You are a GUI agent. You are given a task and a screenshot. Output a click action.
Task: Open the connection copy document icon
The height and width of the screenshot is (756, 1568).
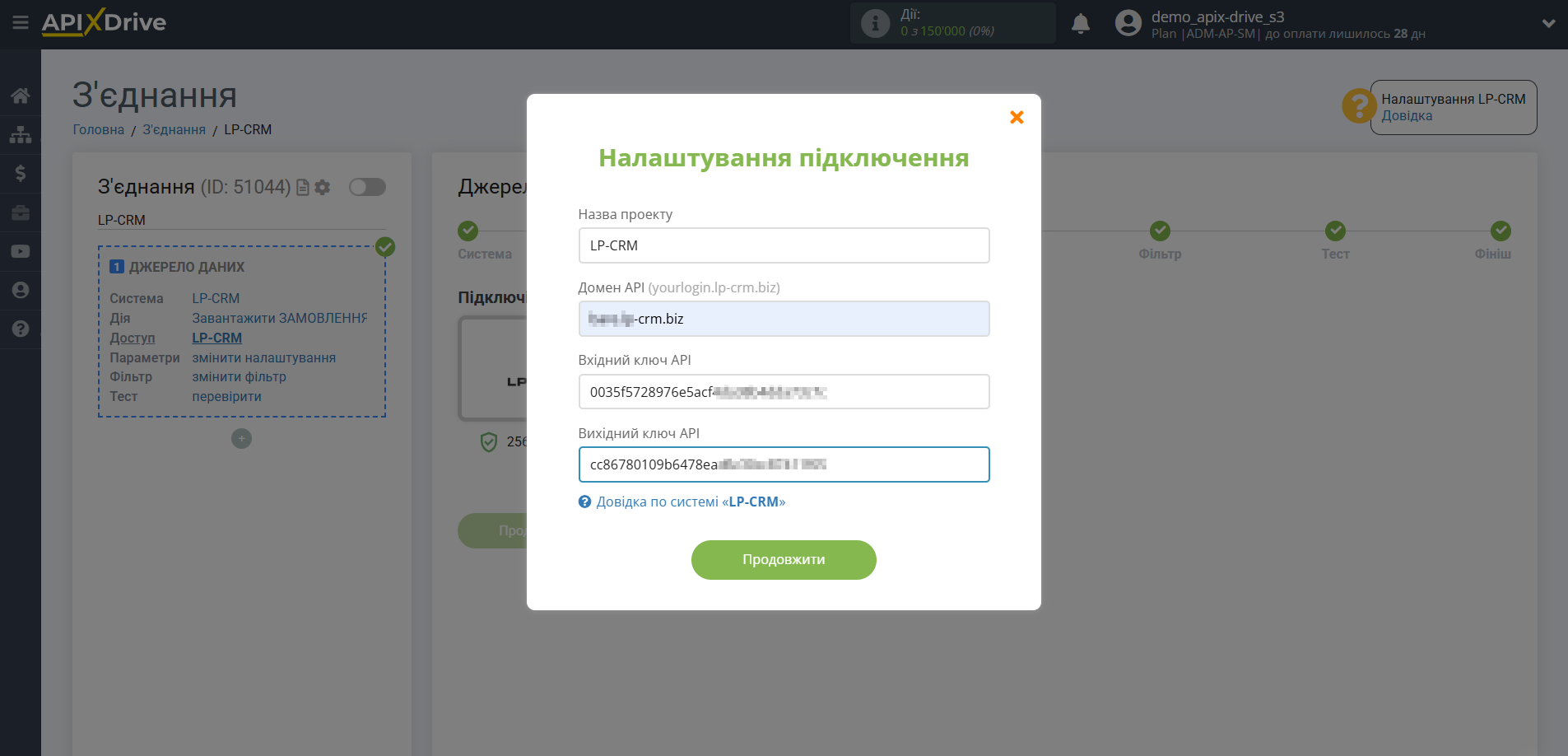(303, 187)
